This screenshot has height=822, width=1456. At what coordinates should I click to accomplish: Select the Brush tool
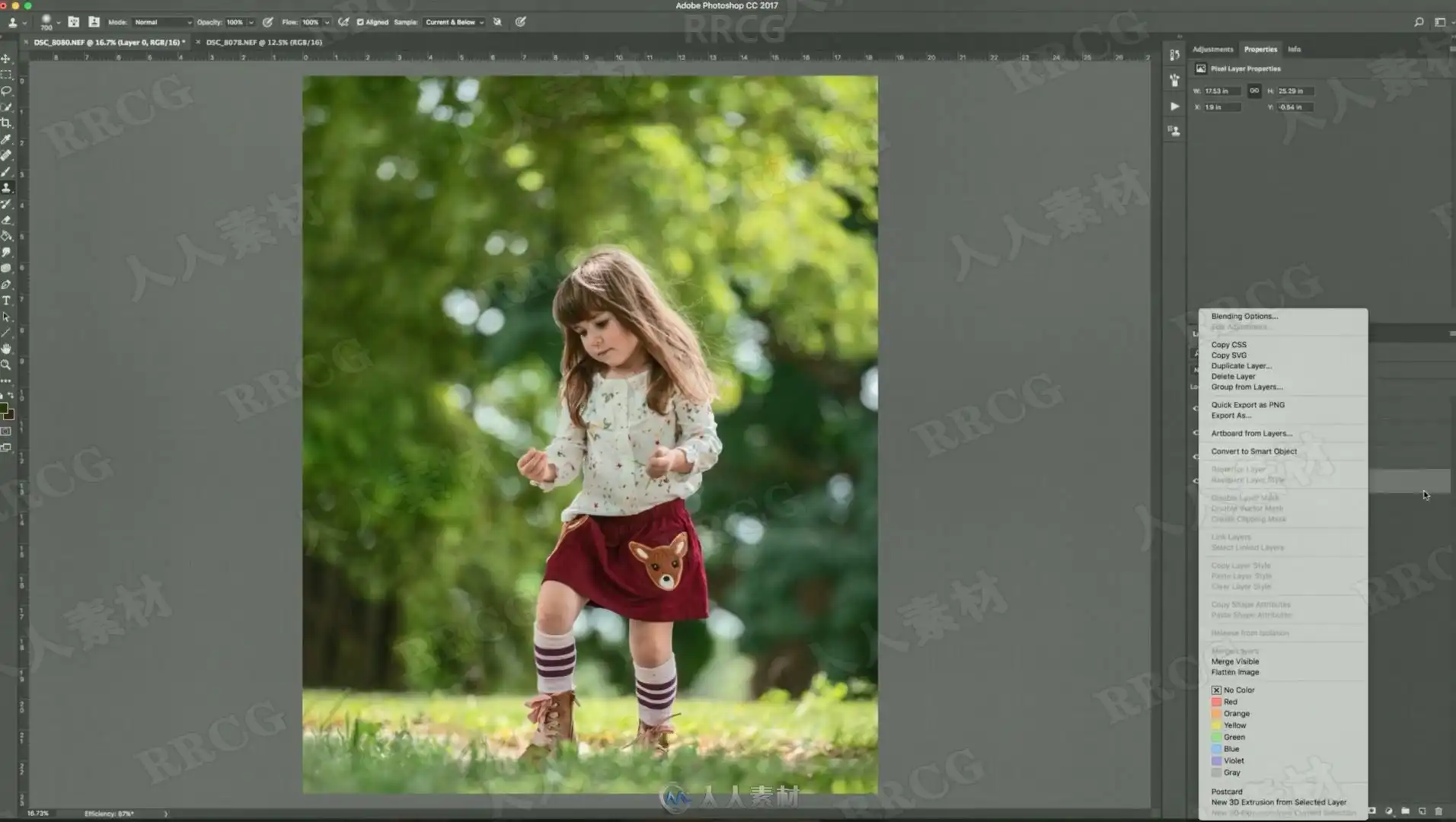point(6,171)
